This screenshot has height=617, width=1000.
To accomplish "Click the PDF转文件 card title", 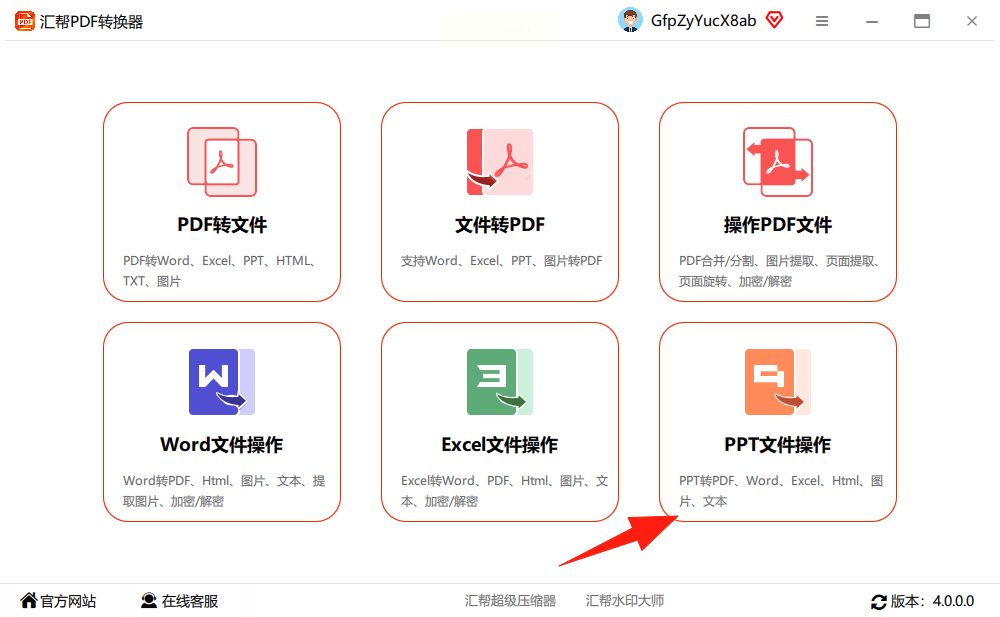I will [x=222, y=225].
